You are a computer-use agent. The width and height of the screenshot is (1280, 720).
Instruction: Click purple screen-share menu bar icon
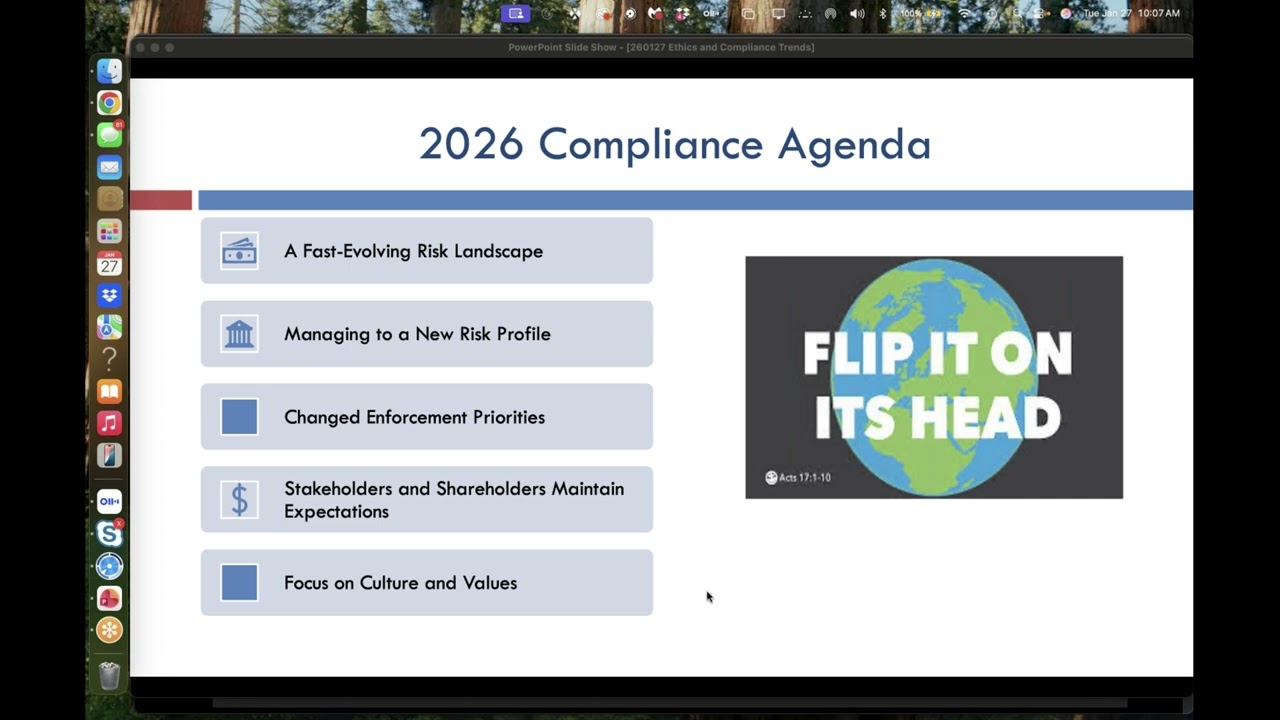(x=516, y=14)
